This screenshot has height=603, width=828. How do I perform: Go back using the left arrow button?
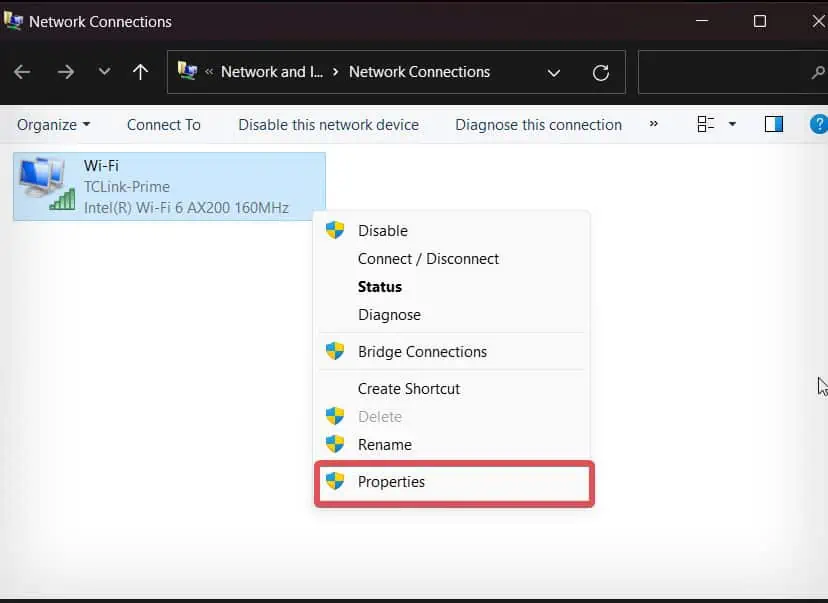click(x=22, y=72)
